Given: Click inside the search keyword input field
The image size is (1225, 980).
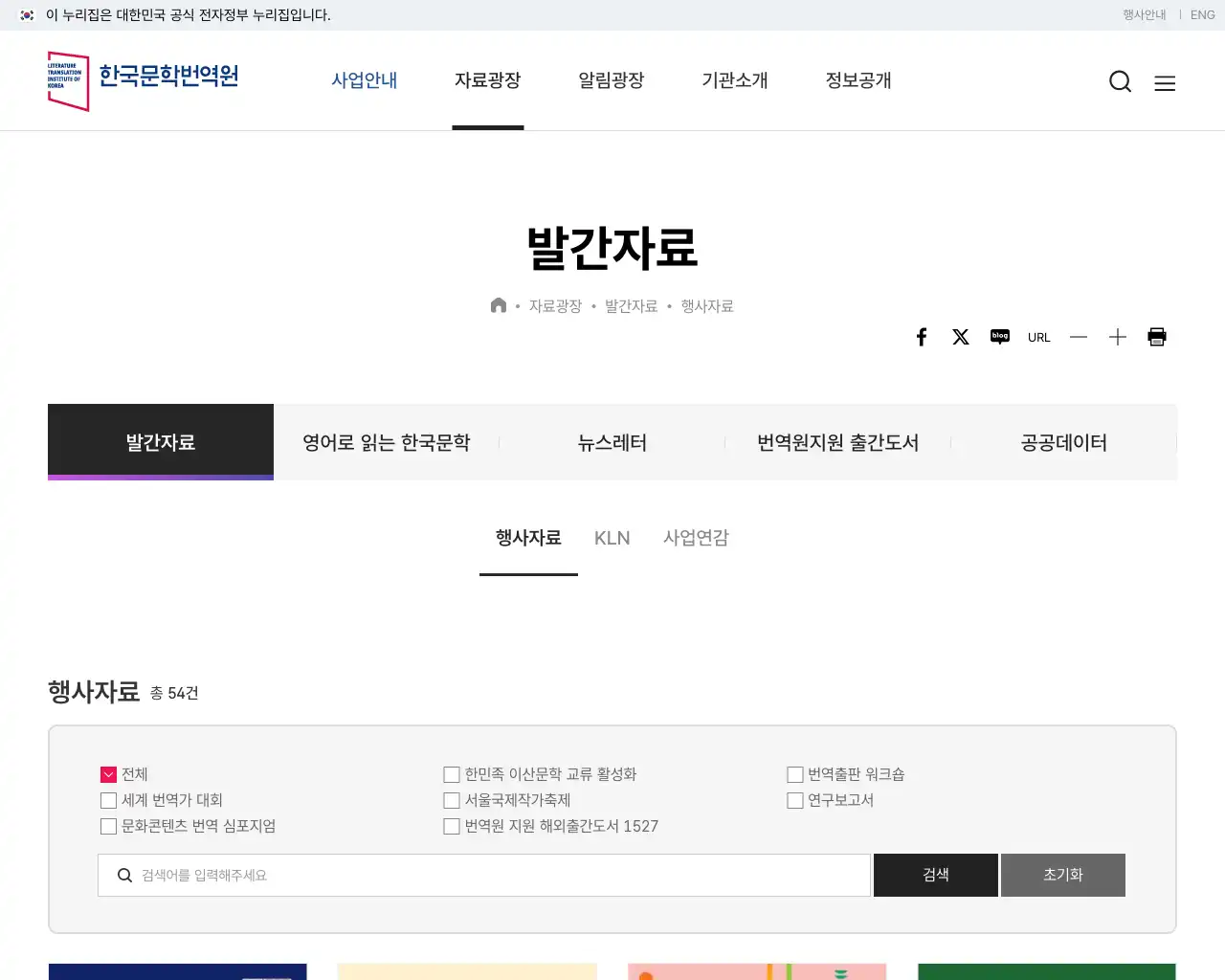Looking at the screenshot, I should 383,875.
